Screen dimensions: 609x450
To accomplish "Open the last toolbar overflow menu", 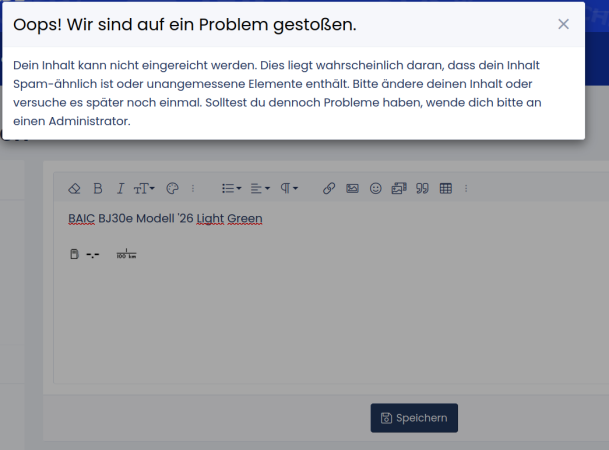I will [466, 188].
